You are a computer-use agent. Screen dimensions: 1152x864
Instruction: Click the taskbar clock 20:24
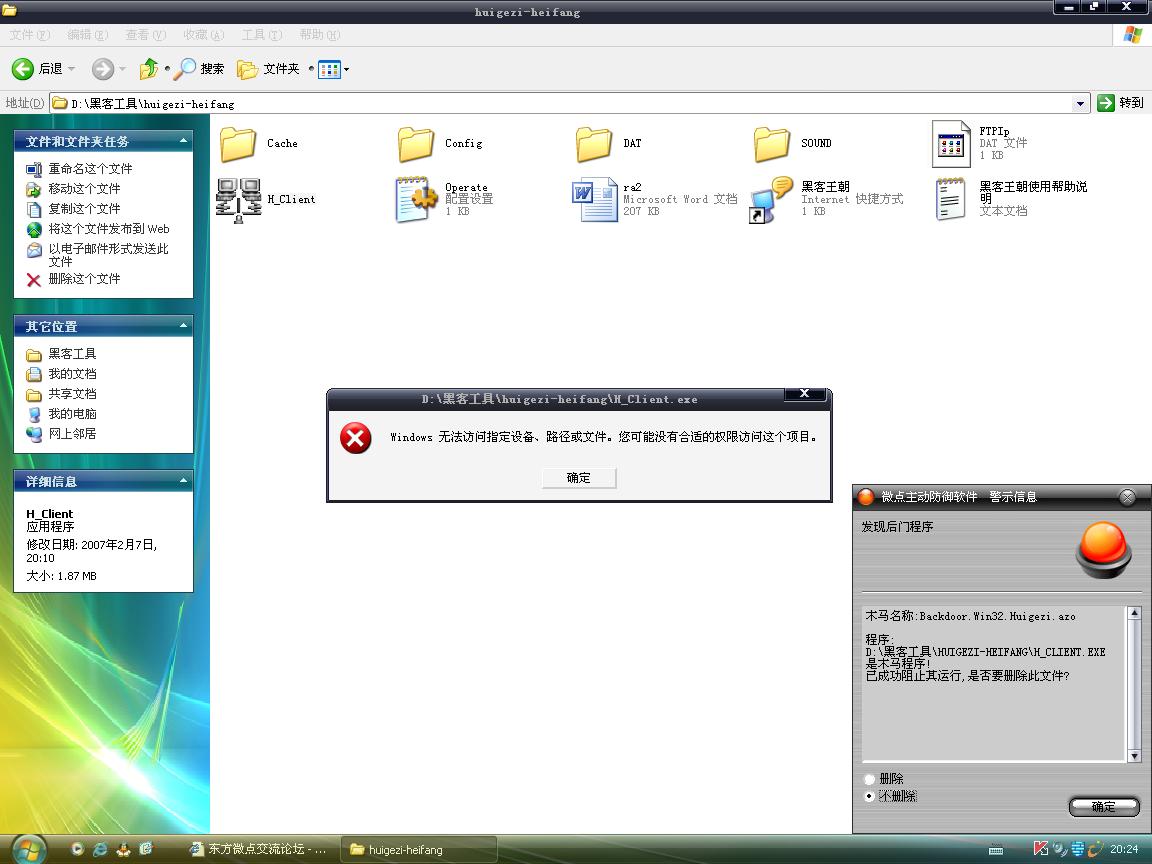tap(1124, 849)
